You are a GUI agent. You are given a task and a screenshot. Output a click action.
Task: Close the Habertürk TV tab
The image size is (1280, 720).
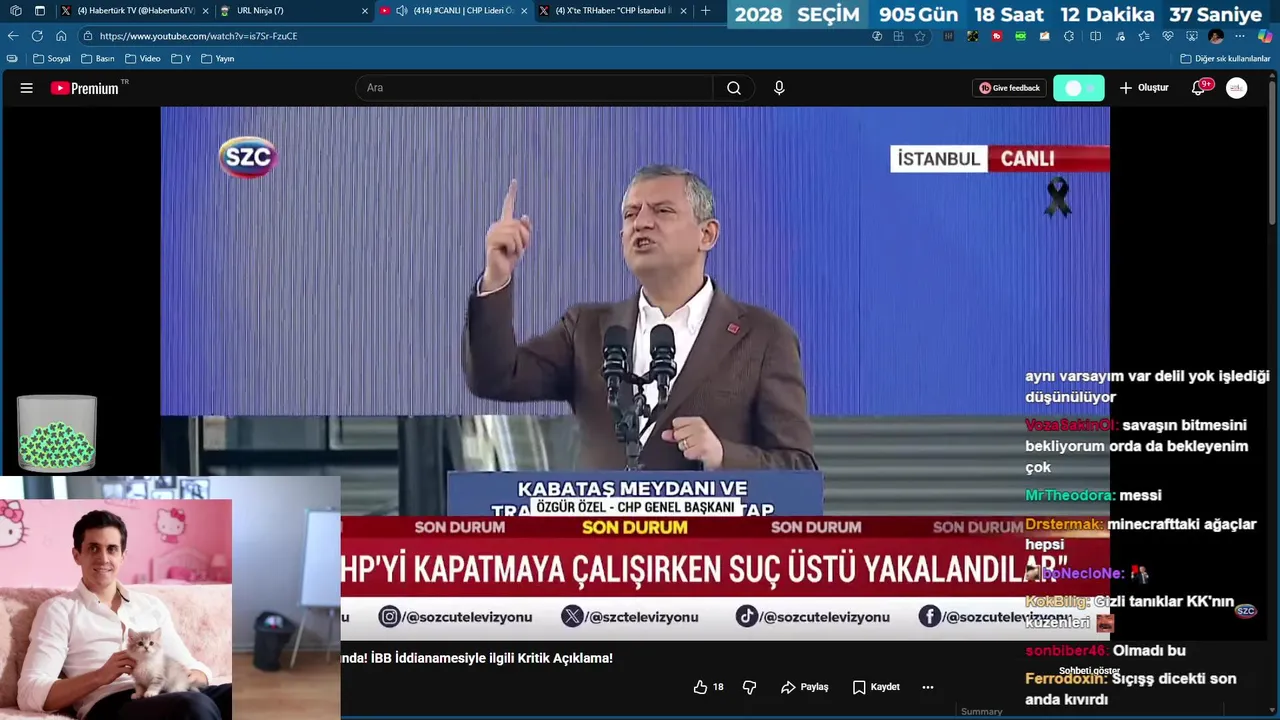tap(205, 10)
